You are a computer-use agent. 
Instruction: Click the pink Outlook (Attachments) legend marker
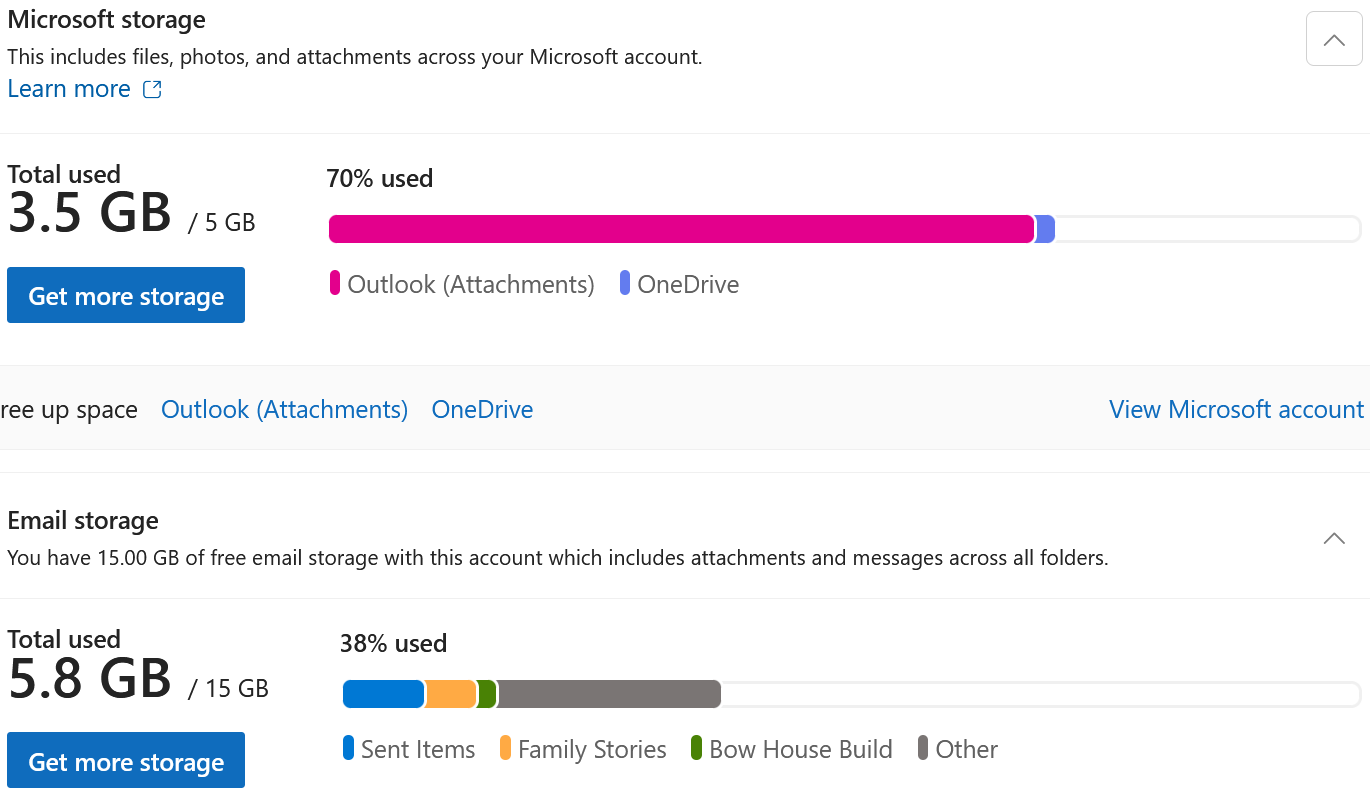coord(335,284)
